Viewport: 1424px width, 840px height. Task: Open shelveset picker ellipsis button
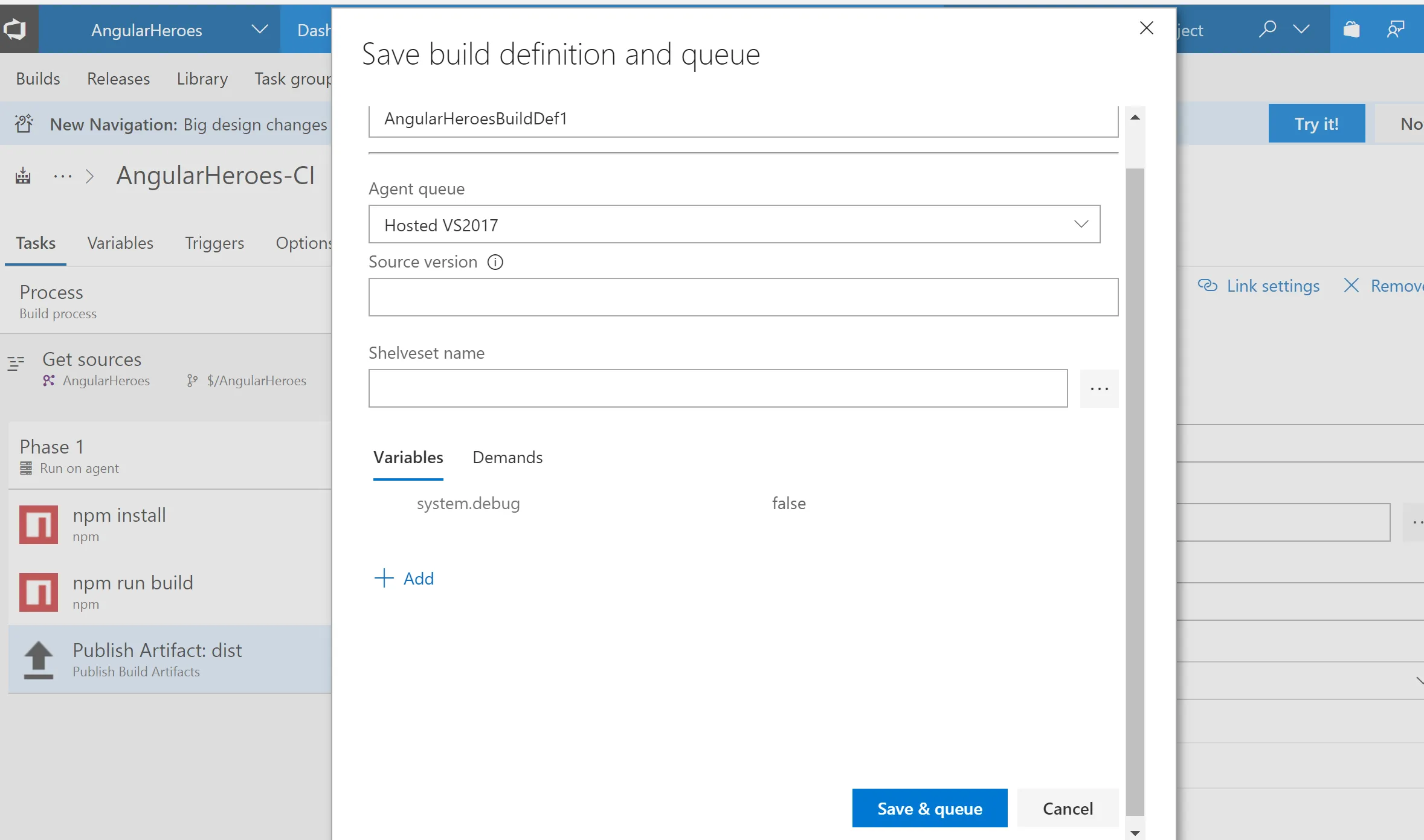(x=1099, y=389)
